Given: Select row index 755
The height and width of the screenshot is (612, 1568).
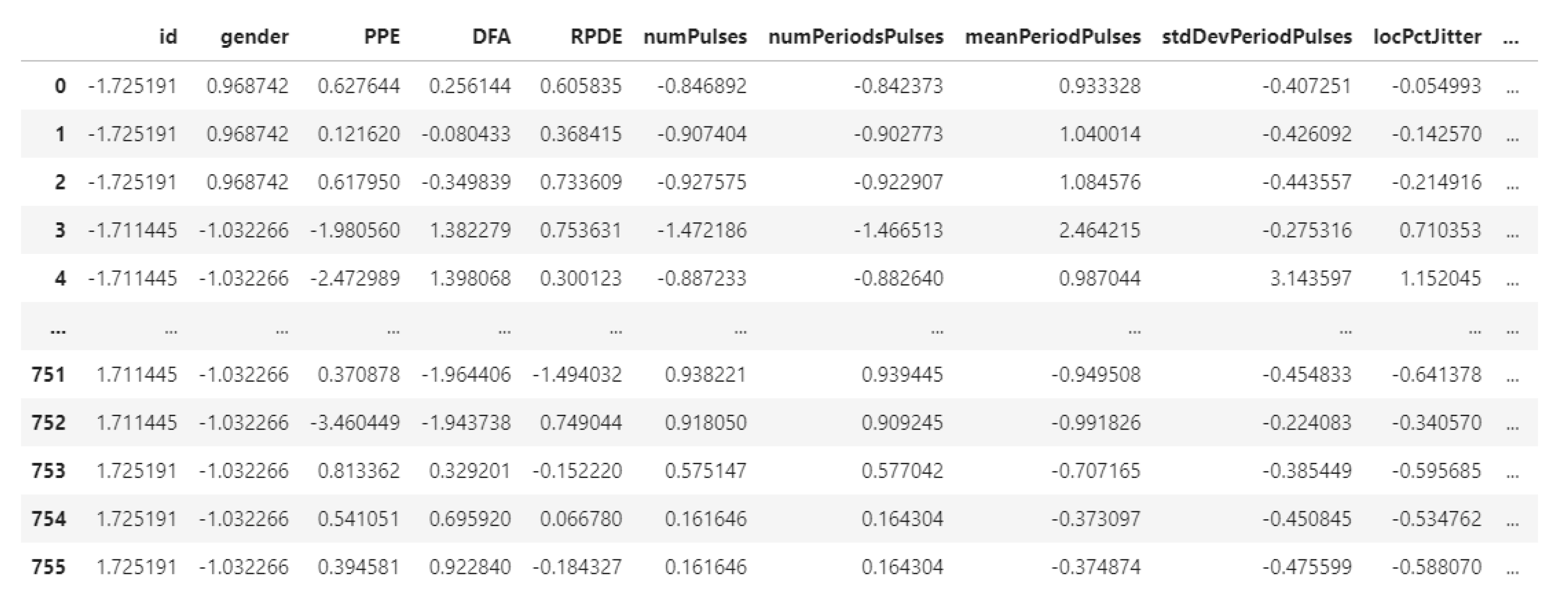Looking at the screenshot, I should [x=49, y=567].
